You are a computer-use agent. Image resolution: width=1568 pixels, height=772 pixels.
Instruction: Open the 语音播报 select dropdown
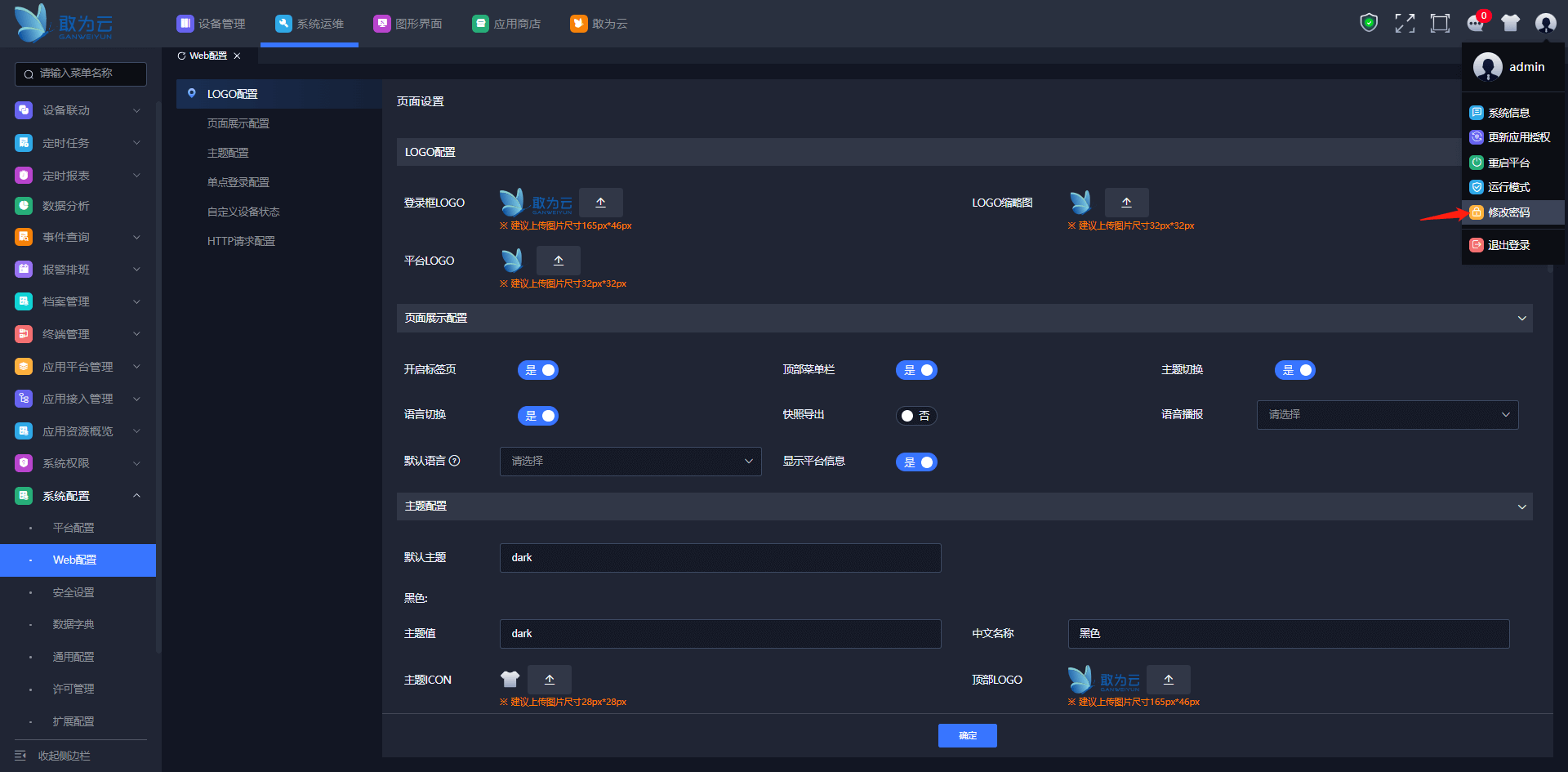click(1387, 415)
